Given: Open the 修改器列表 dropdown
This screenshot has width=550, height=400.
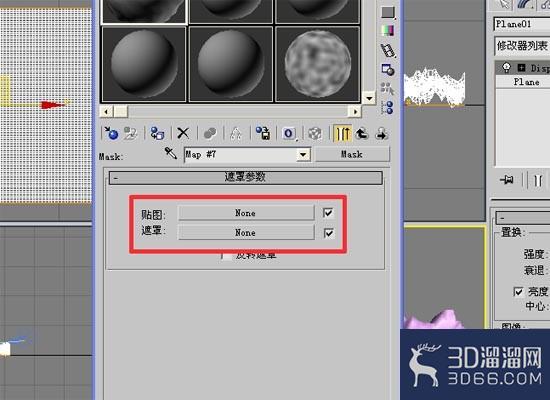Looking at the screenshot, I should (522, 46).
